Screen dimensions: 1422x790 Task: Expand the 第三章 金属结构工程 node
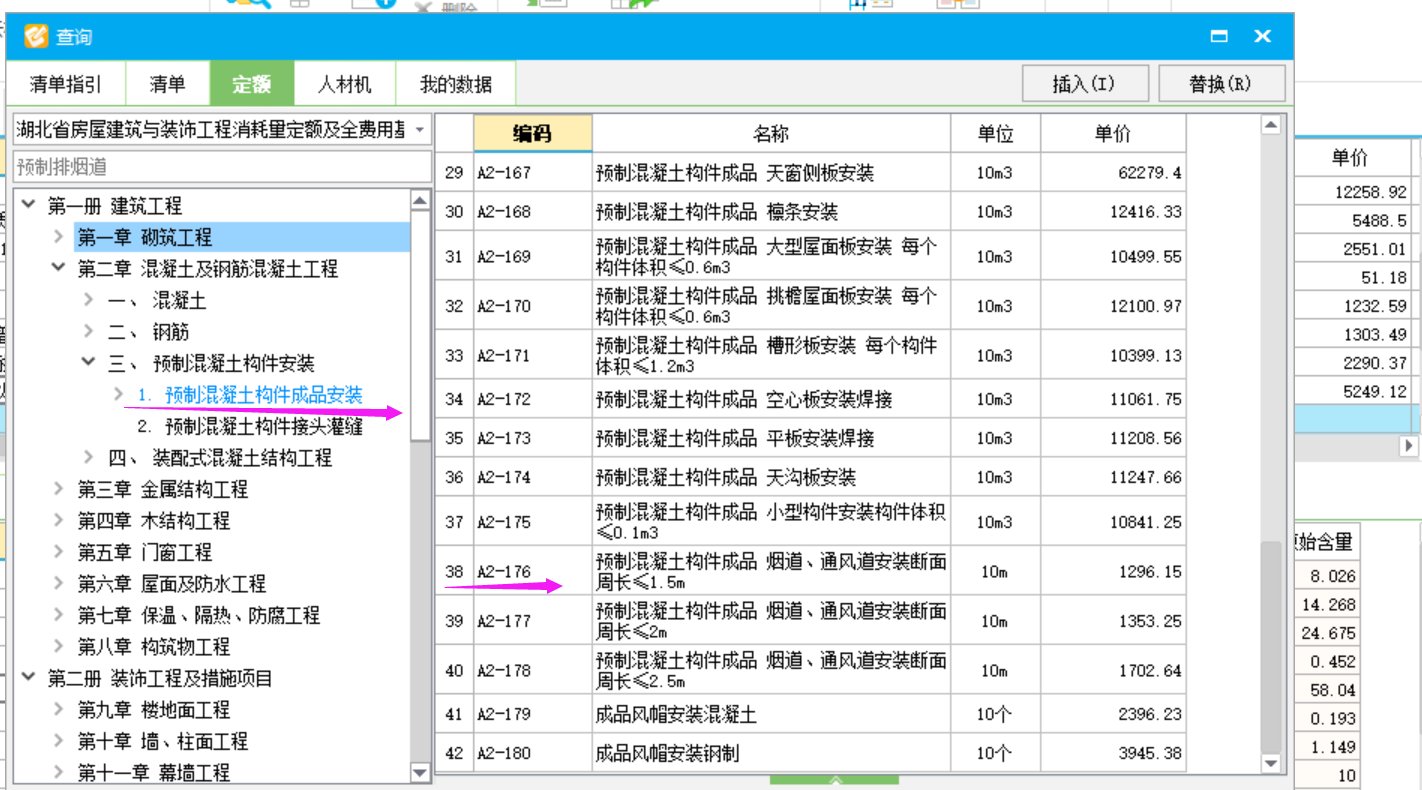(x=58, y=489)
